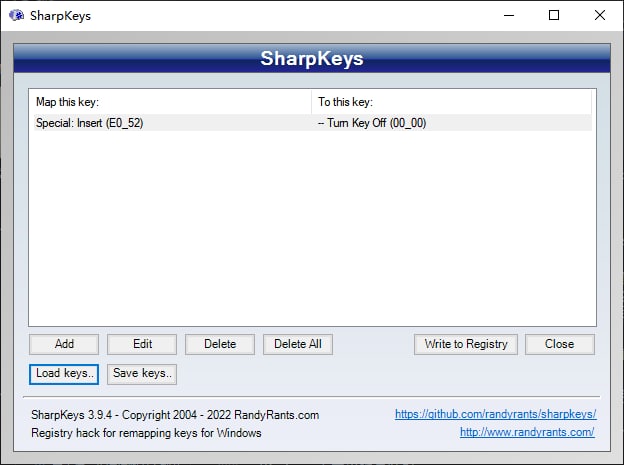Viewport: 624px width, 465px height.
Task: Click the blue SharpKeys banner heading
Action: (311, 58)
